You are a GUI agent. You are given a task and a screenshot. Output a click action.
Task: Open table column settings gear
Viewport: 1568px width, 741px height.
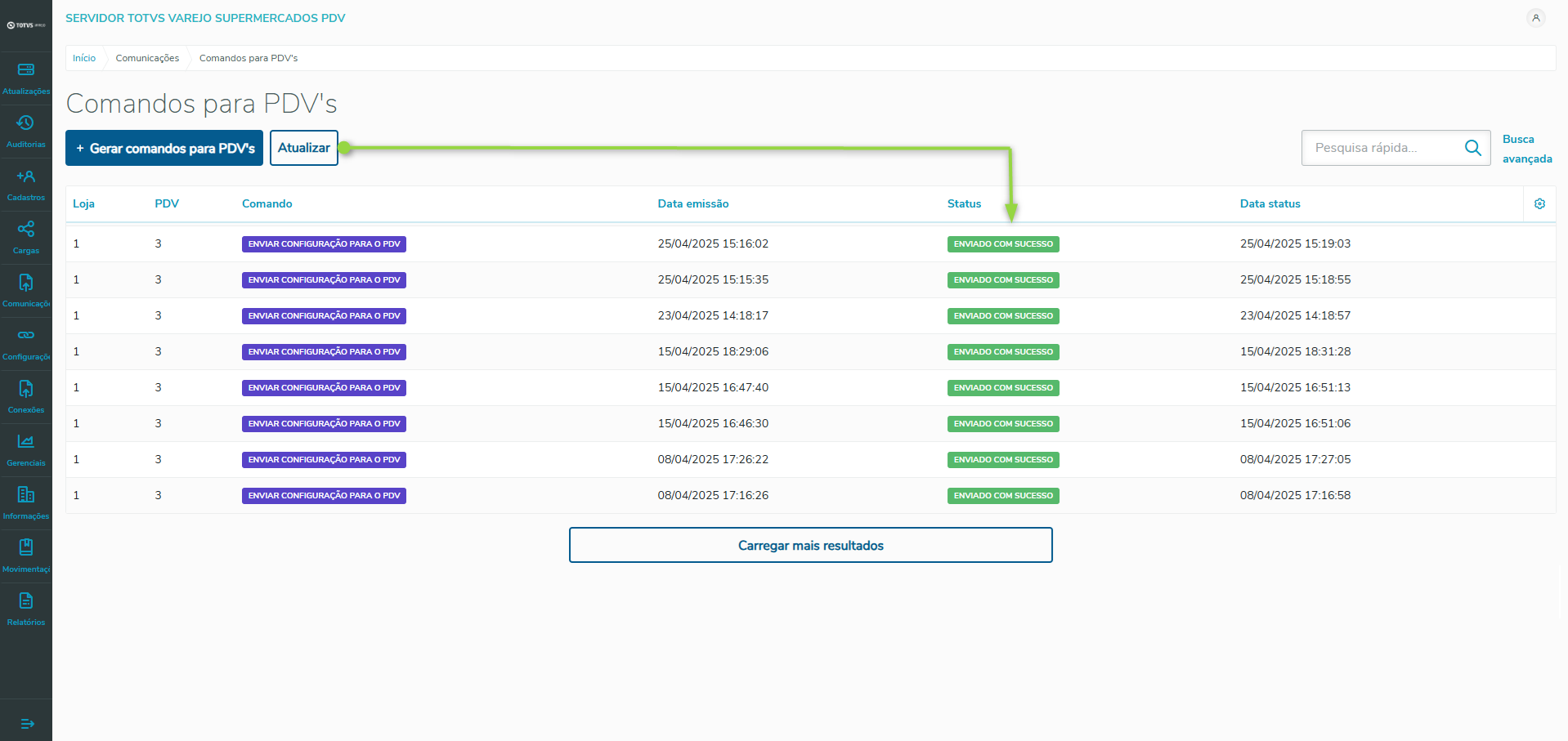(1539, 204)
